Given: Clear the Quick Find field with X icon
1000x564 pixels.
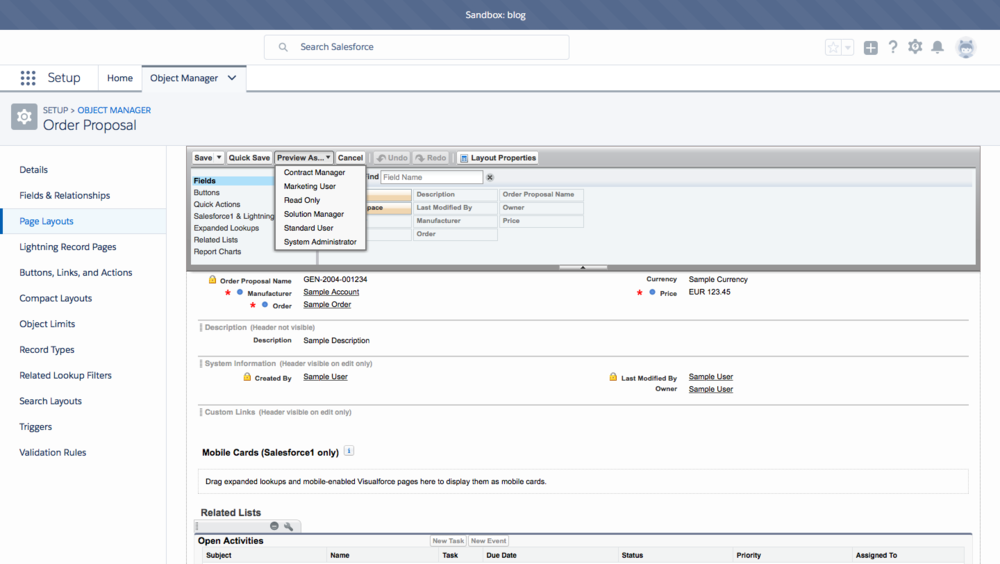Looking at the screenshot, I should 490,177.
